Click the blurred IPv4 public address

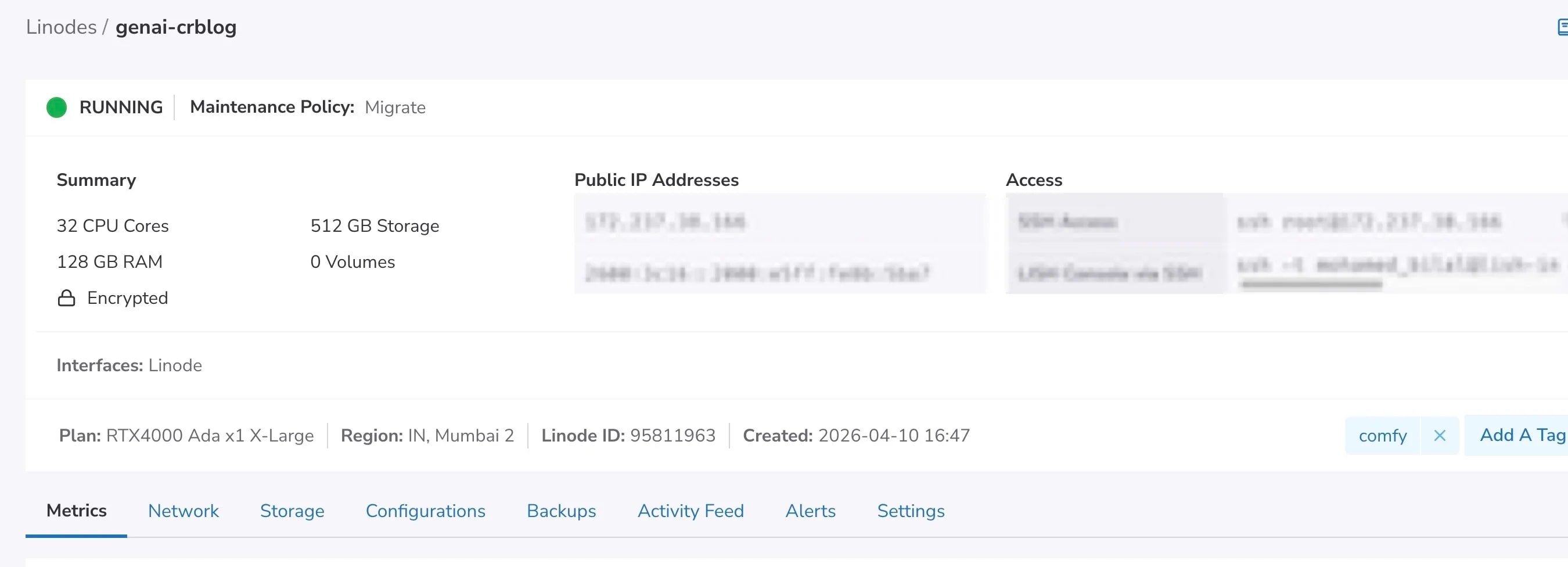pos(665,223)
